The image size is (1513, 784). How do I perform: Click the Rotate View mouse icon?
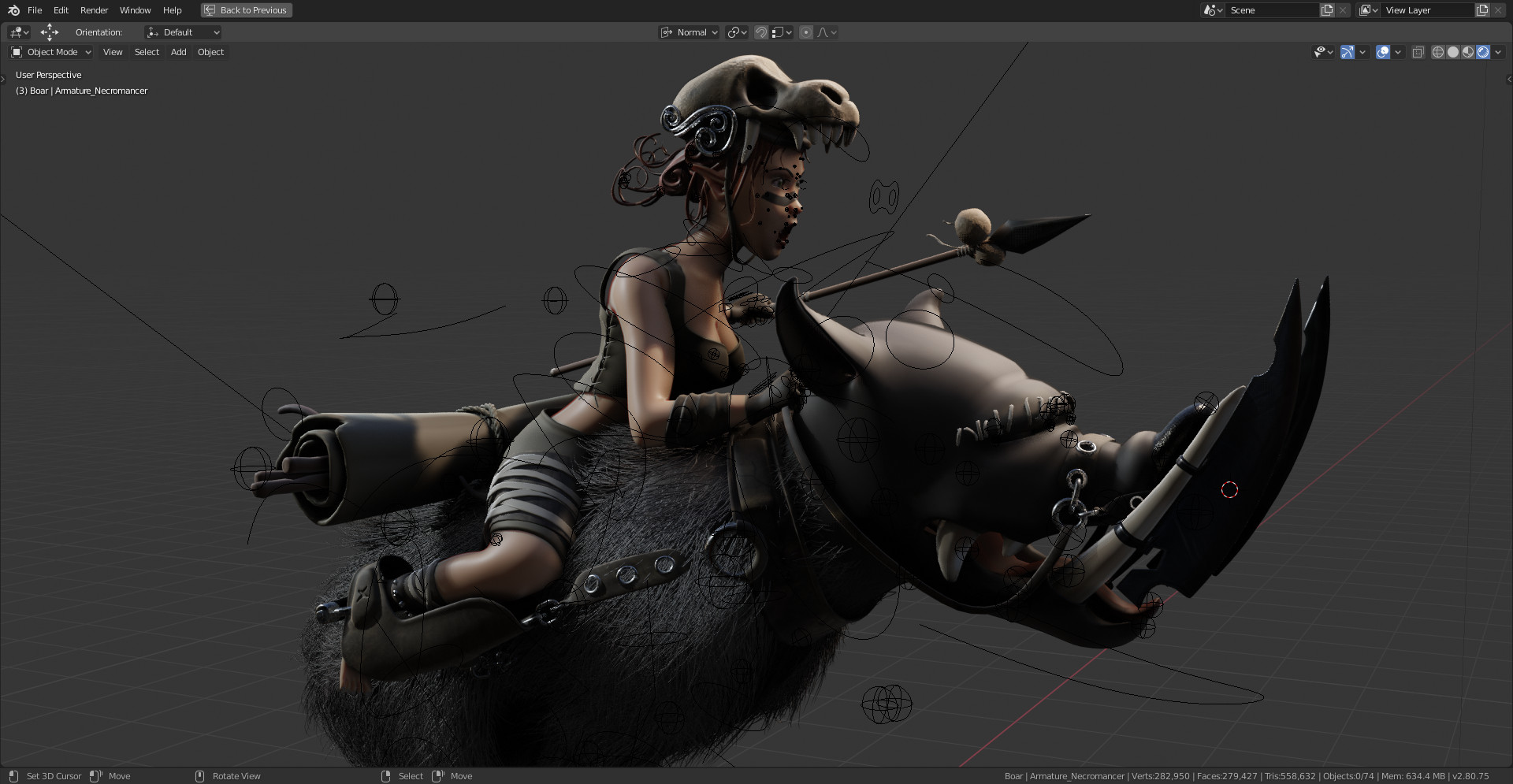pyautogui.click(x=199, y=776)
